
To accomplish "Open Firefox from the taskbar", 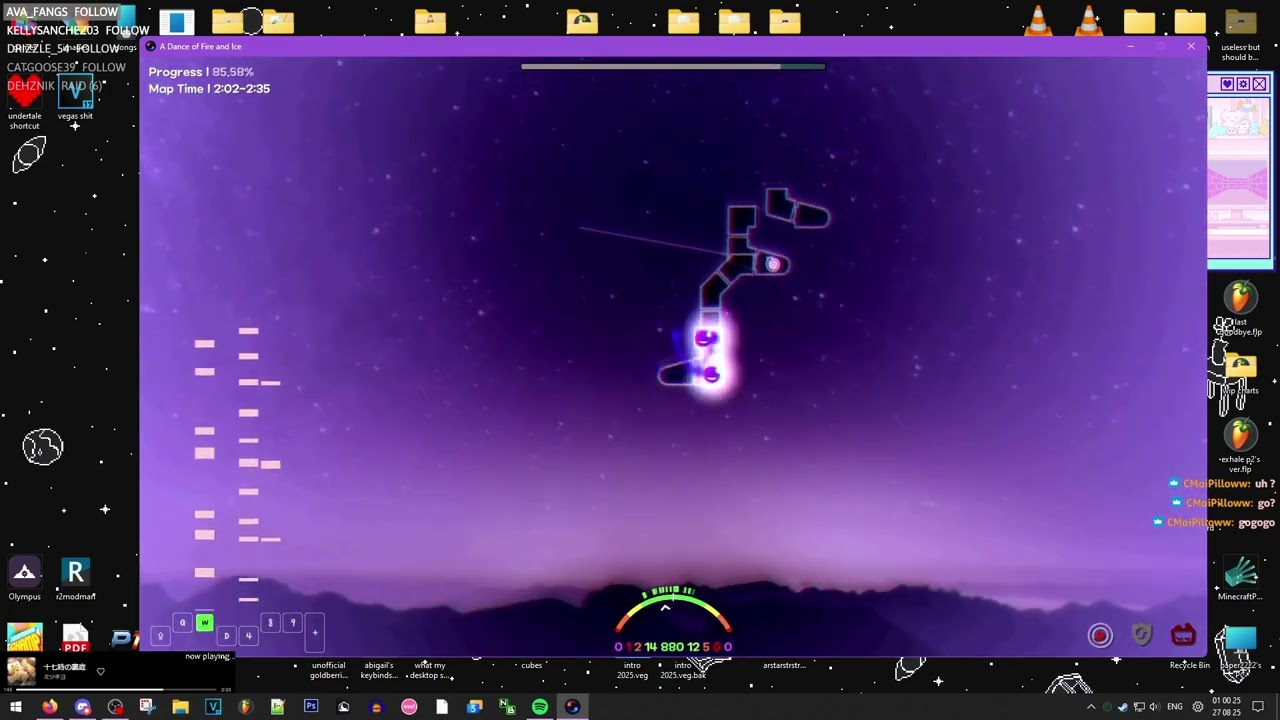I will (49, 707).
